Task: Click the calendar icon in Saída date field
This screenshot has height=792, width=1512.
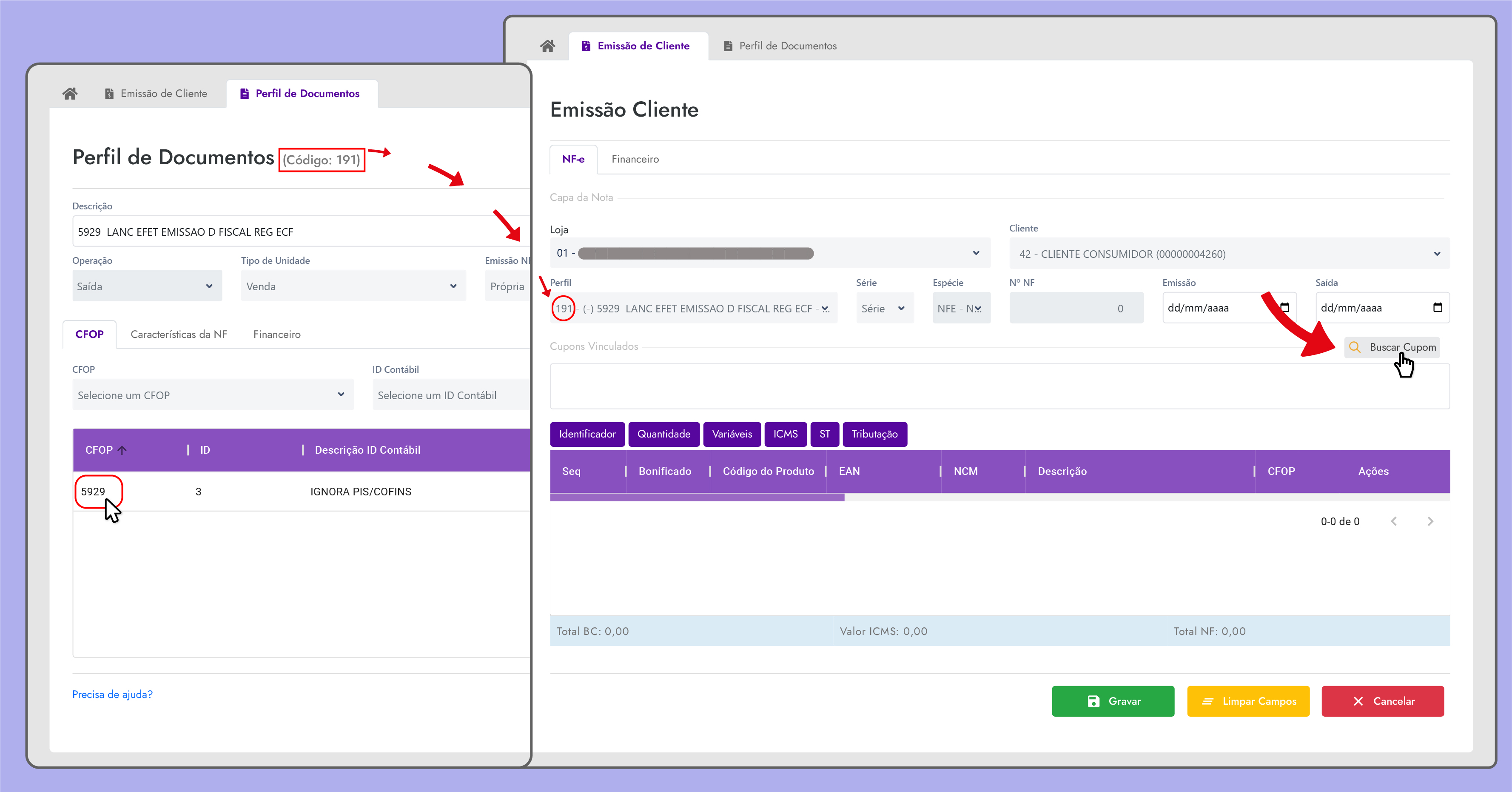Action: [1438, 308]
